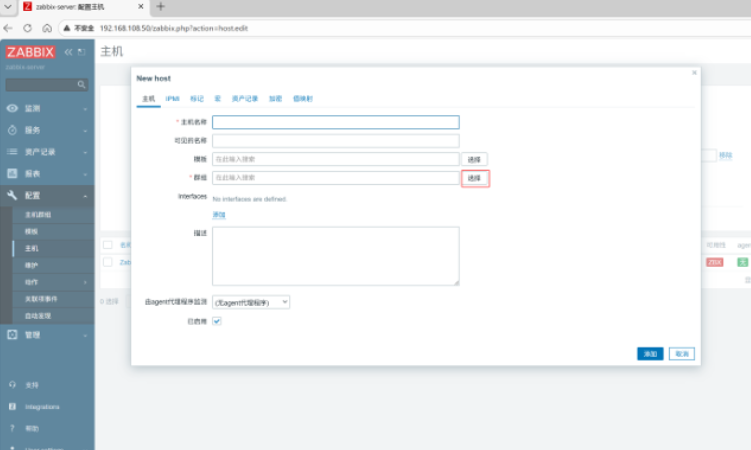
Task: Expand the 动作 submenu arrow
Action: tap(86, 282)
